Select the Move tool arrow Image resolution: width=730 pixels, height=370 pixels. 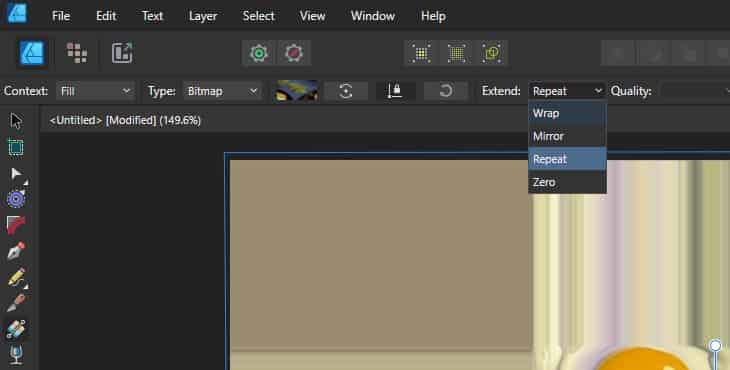coord(16,121)
